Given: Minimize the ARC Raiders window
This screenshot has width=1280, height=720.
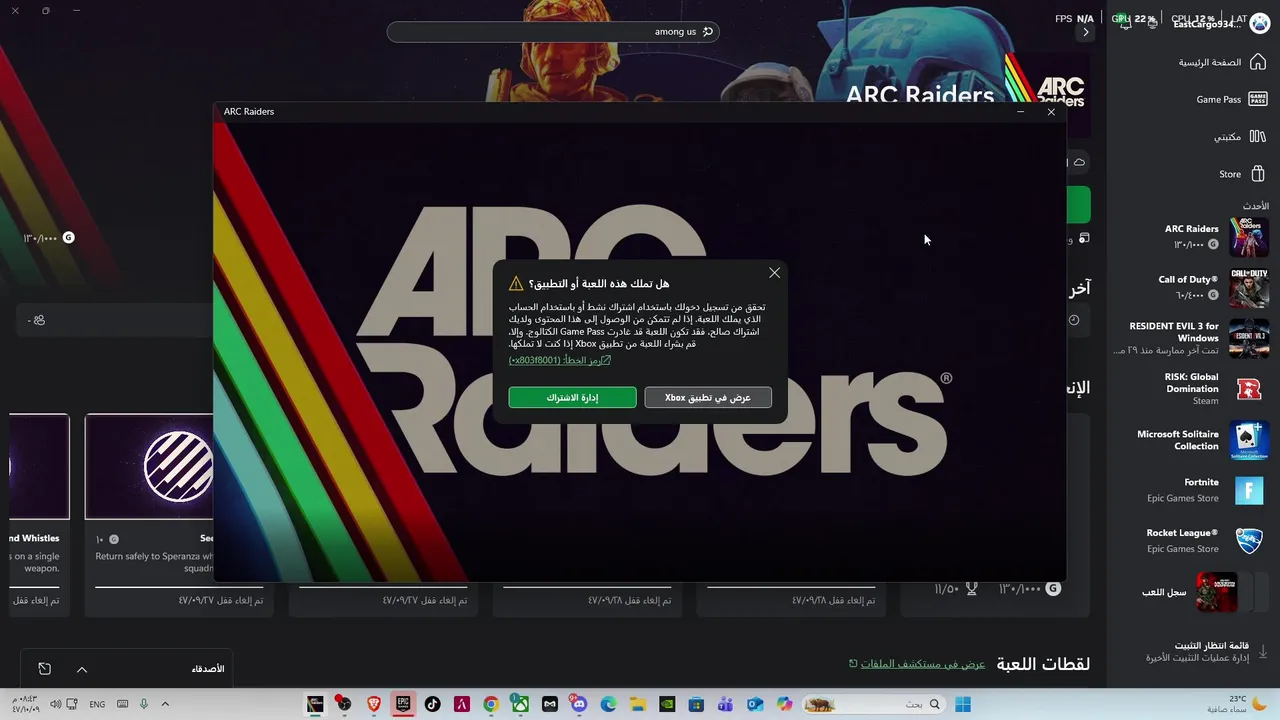Looking at the screenshot, I should click(x=1020, y=112).
